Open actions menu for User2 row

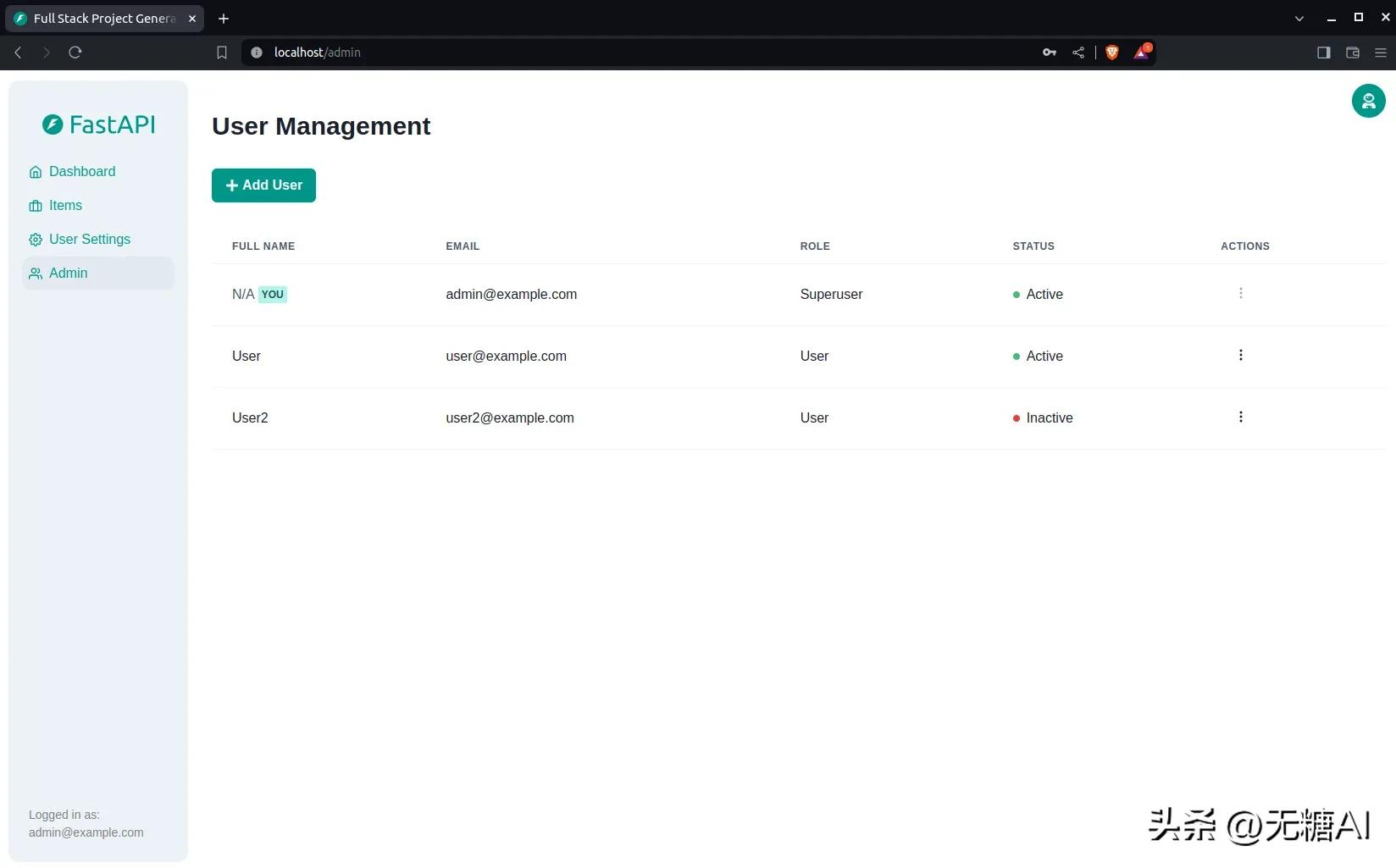coord(1240,417)
